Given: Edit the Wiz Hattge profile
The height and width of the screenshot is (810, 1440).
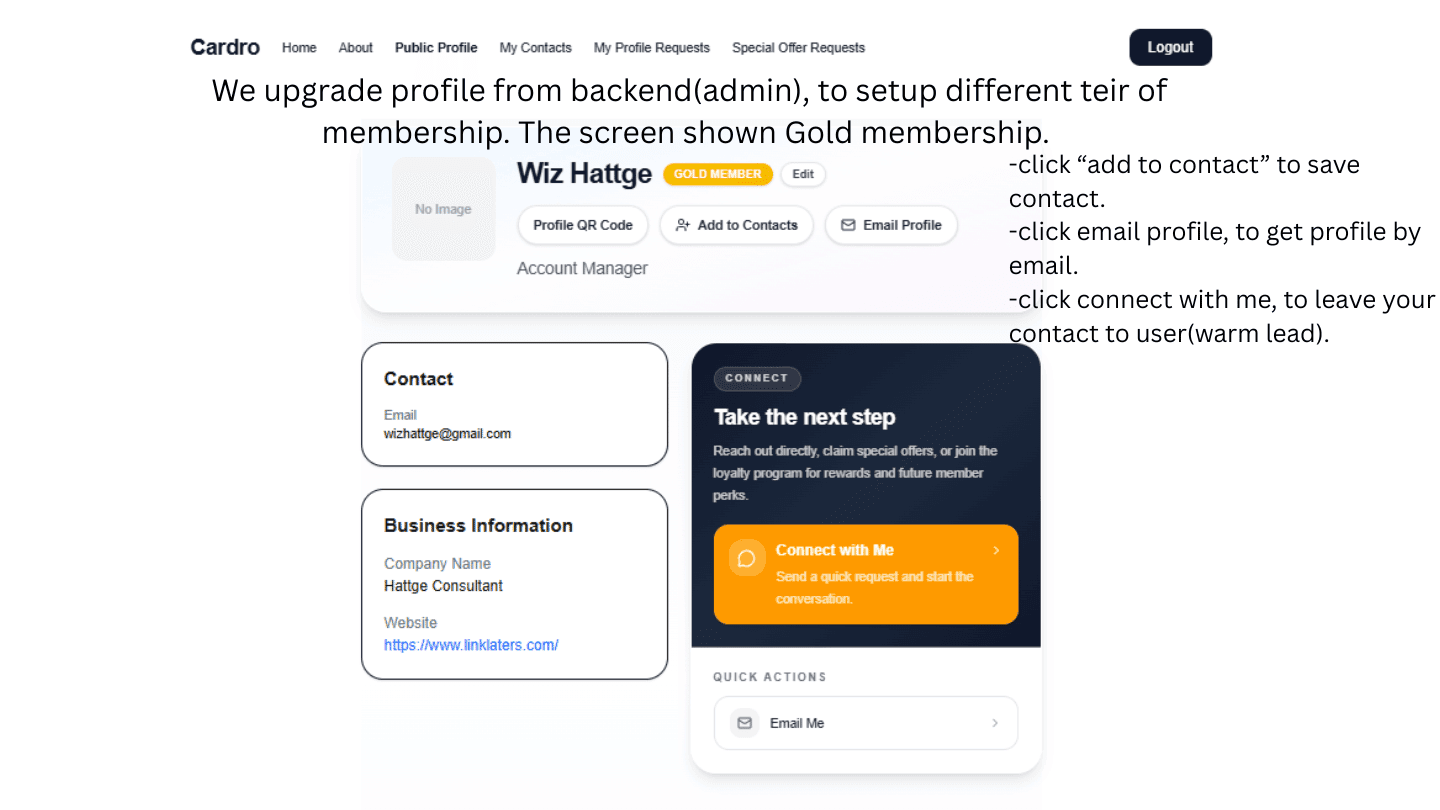Looking at the screenshot, I should 803,174.
